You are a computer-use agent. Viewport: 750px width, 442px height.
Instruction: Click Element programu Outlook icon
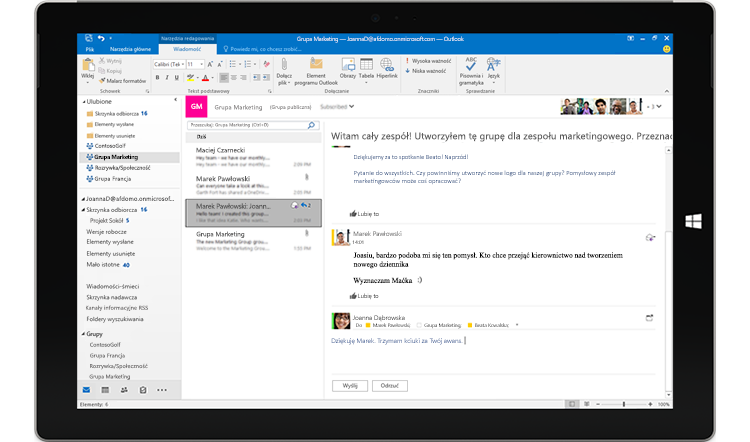(x=316, y=65)
